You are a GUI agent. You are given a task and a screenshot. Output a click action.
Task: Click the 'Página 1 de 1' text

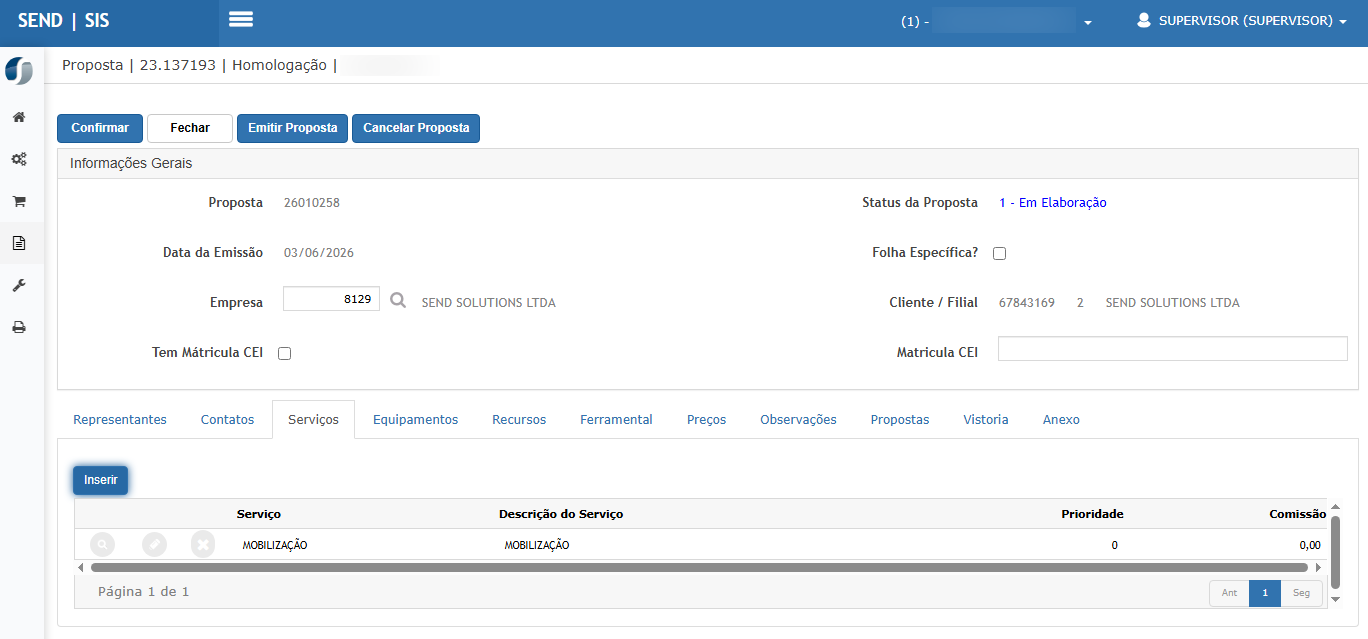point(144,591)
